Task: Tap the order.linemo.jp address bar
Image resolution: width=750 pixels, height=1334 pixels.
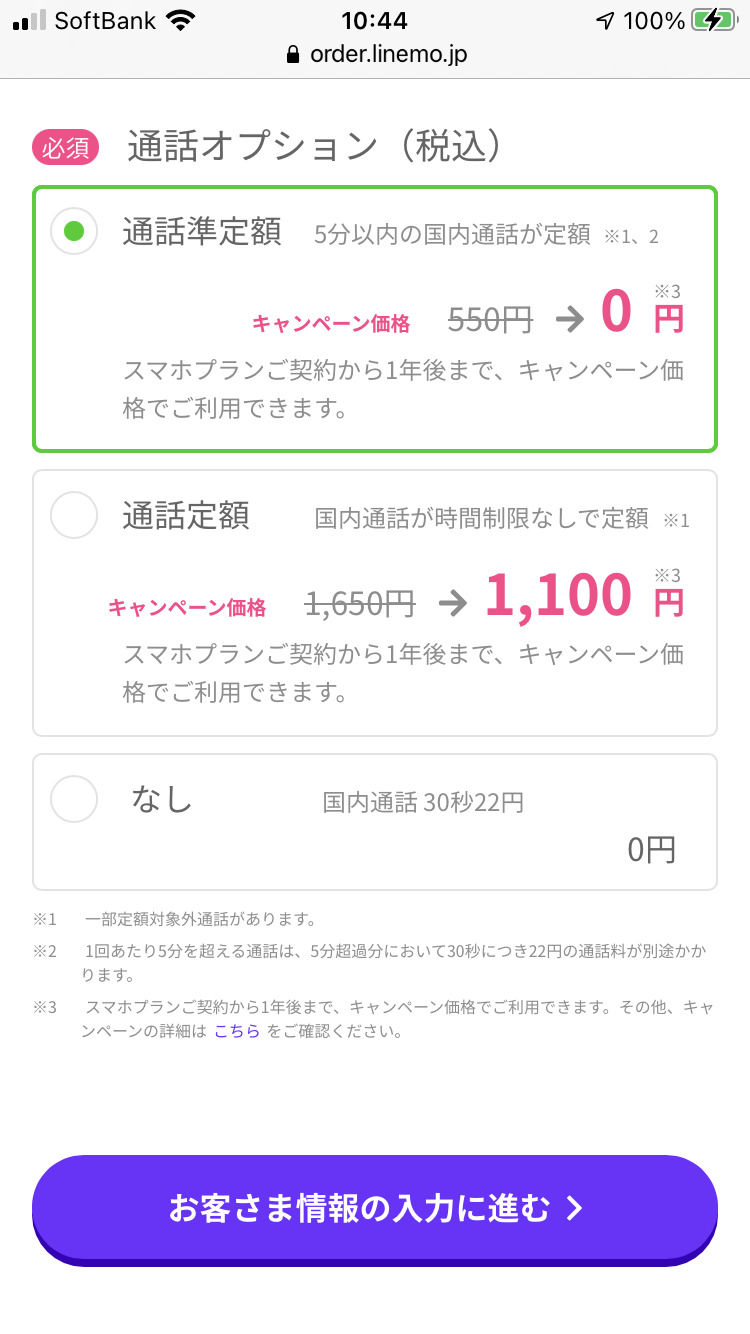Action: click(388, 54)
